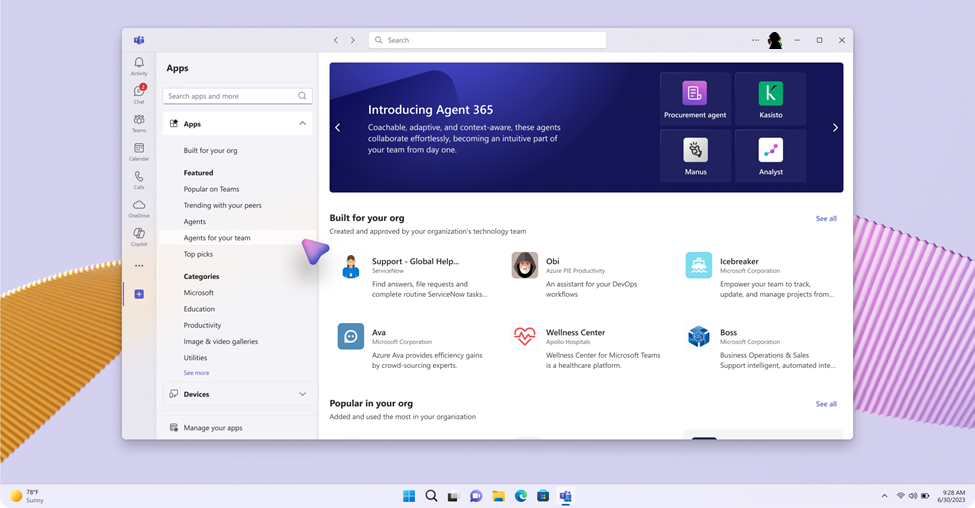Go back with the left navigation arrow
This screenshot has width=975, height=508.
click(336, 40)
